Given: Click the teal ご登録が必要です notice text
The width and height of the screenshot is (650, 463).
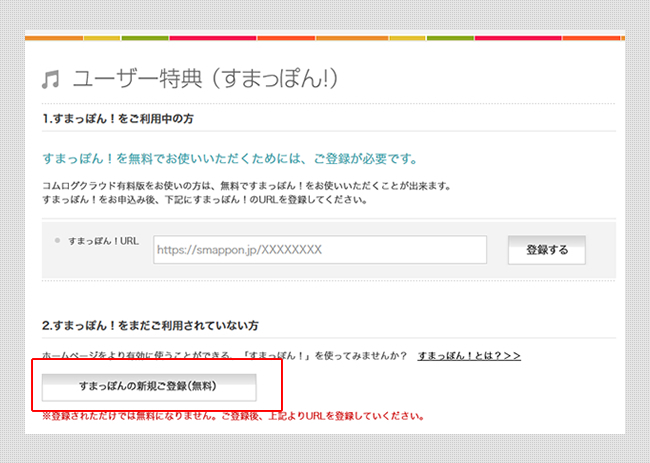Looking at the screenshot, I should pyautogui.click(x=230, y=159).
